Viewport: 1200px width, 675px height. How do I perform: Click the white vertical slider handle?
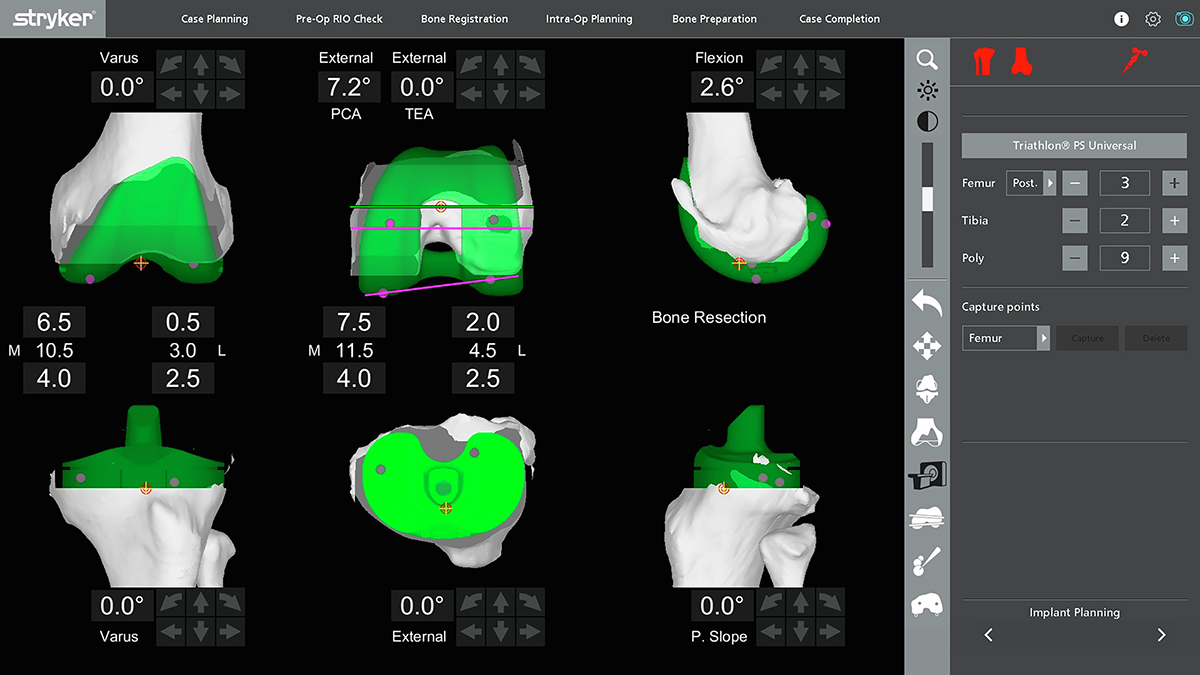[927, 199]
